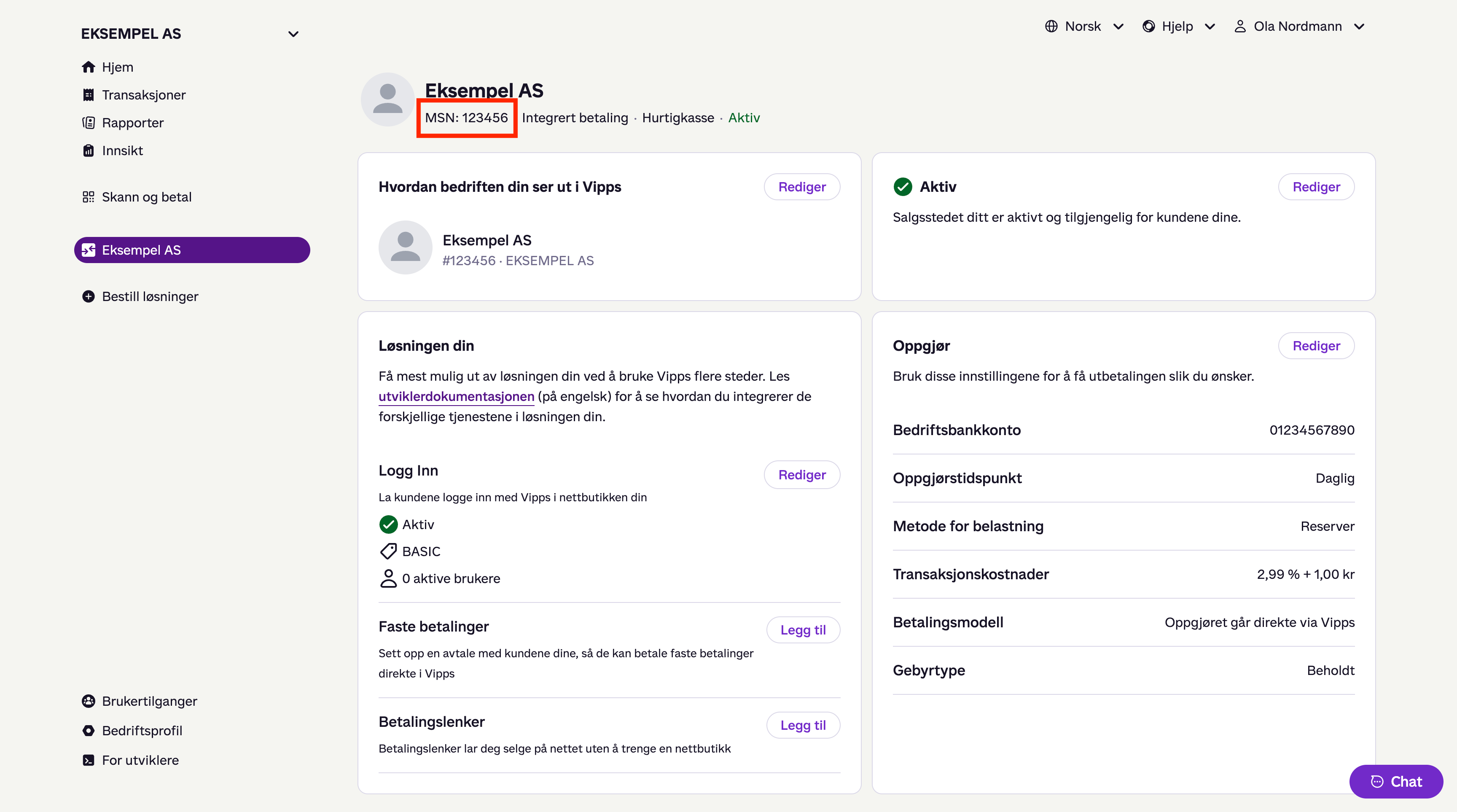Click #123456 · EKSEMPEL AS text
This screenshot has width=1457, height=812.
click(x=518, y=261)
